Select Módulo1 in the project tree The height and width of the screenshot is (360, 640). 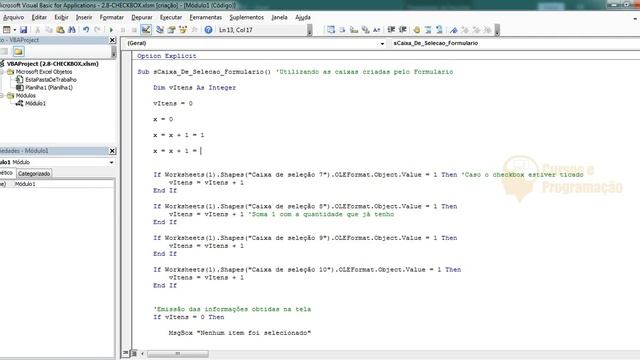click(x=35, y=103)
